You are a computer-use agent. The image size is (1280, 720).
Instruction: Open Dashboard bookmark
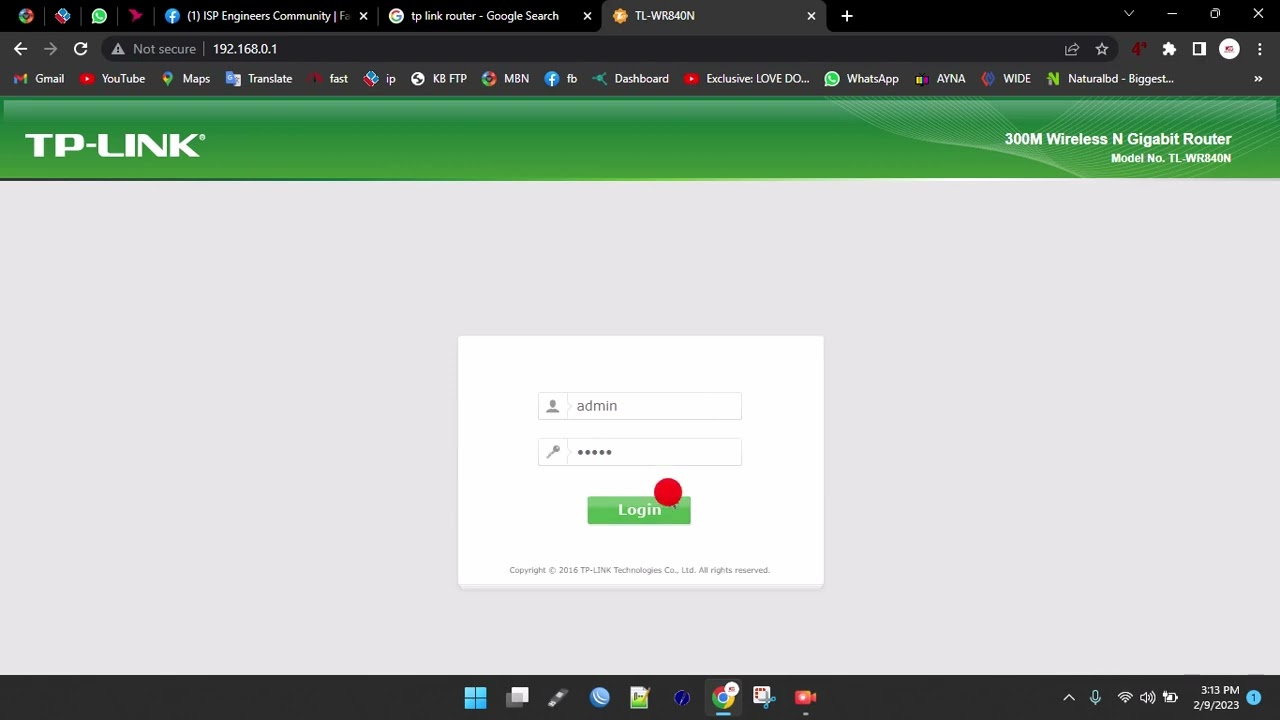630,79
